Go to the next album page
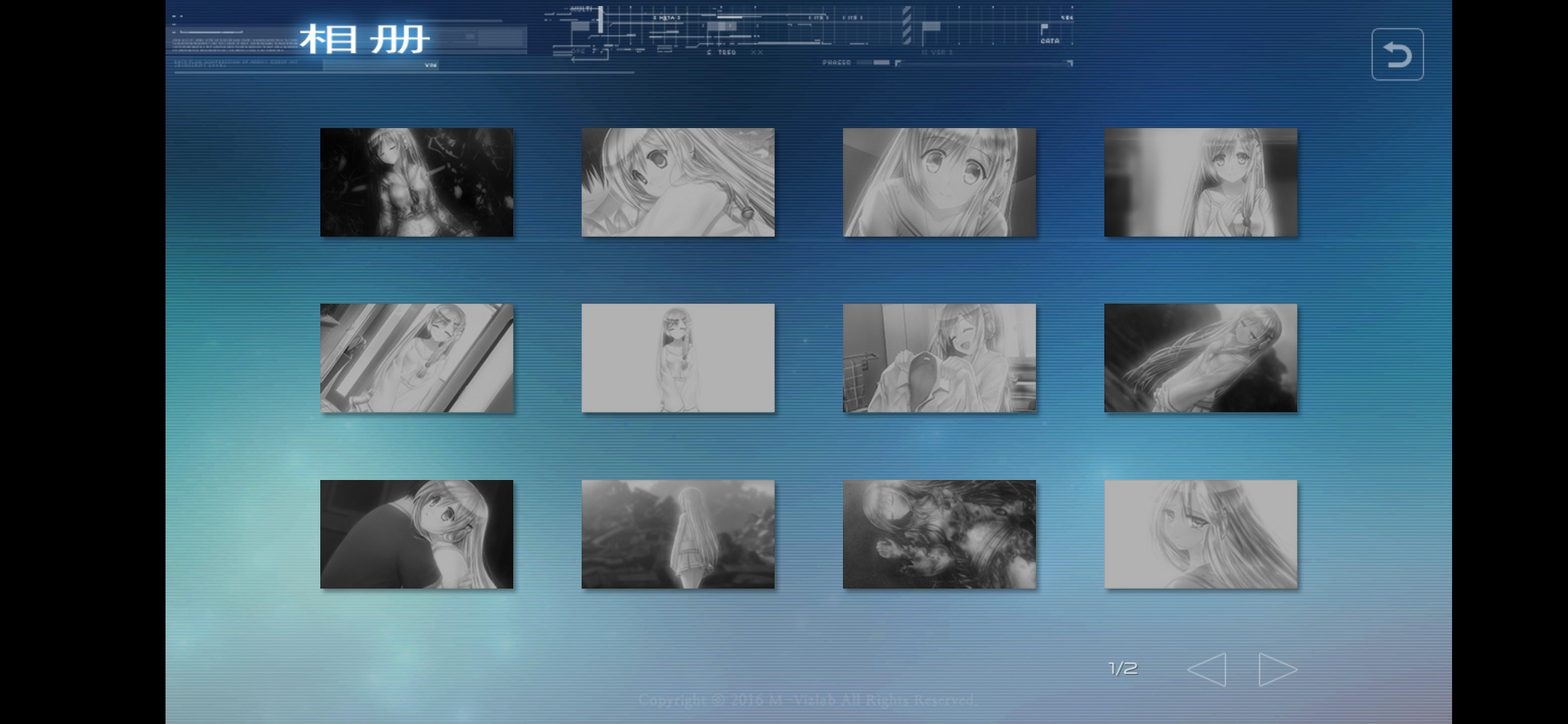Image resolution: width=1568 pixels, height=724 pixels. [x=1278, y=669]
